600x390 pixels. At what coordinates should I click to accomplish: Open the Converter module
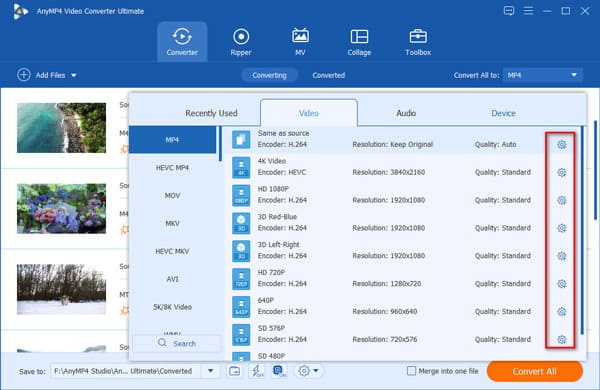[x=182, y=42]
